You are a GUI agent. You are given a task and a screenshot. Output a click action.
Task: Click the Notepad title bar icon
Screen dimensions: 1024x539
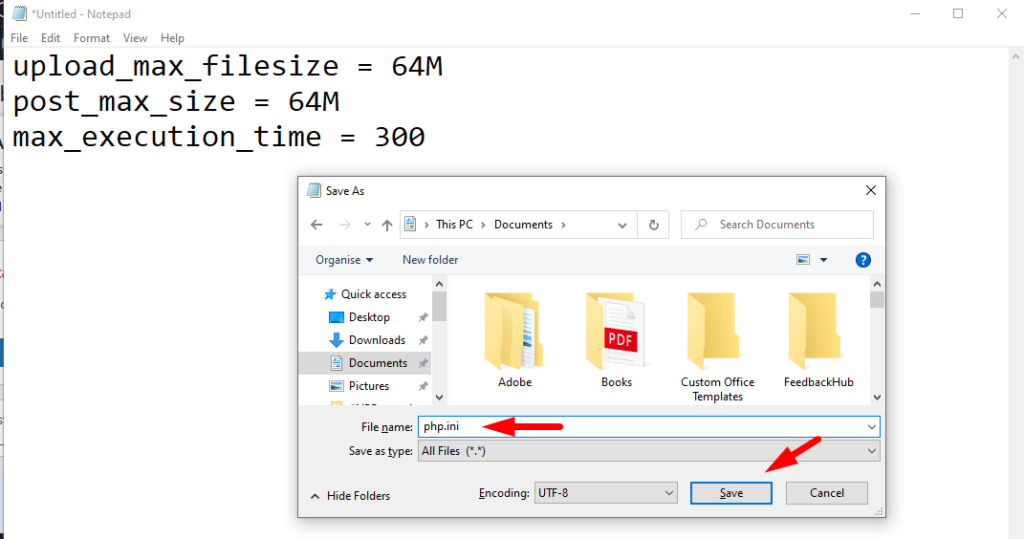pyautogui.click(x=20, y=14)
